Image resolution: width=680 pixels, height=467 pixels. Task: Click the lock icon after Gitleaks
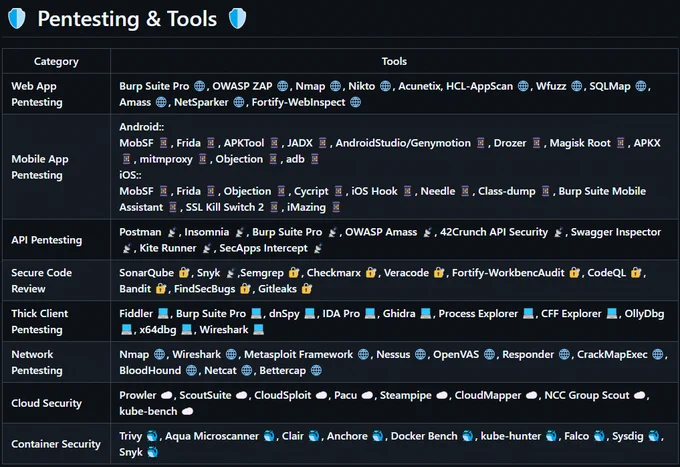click(x=307, y=289)
